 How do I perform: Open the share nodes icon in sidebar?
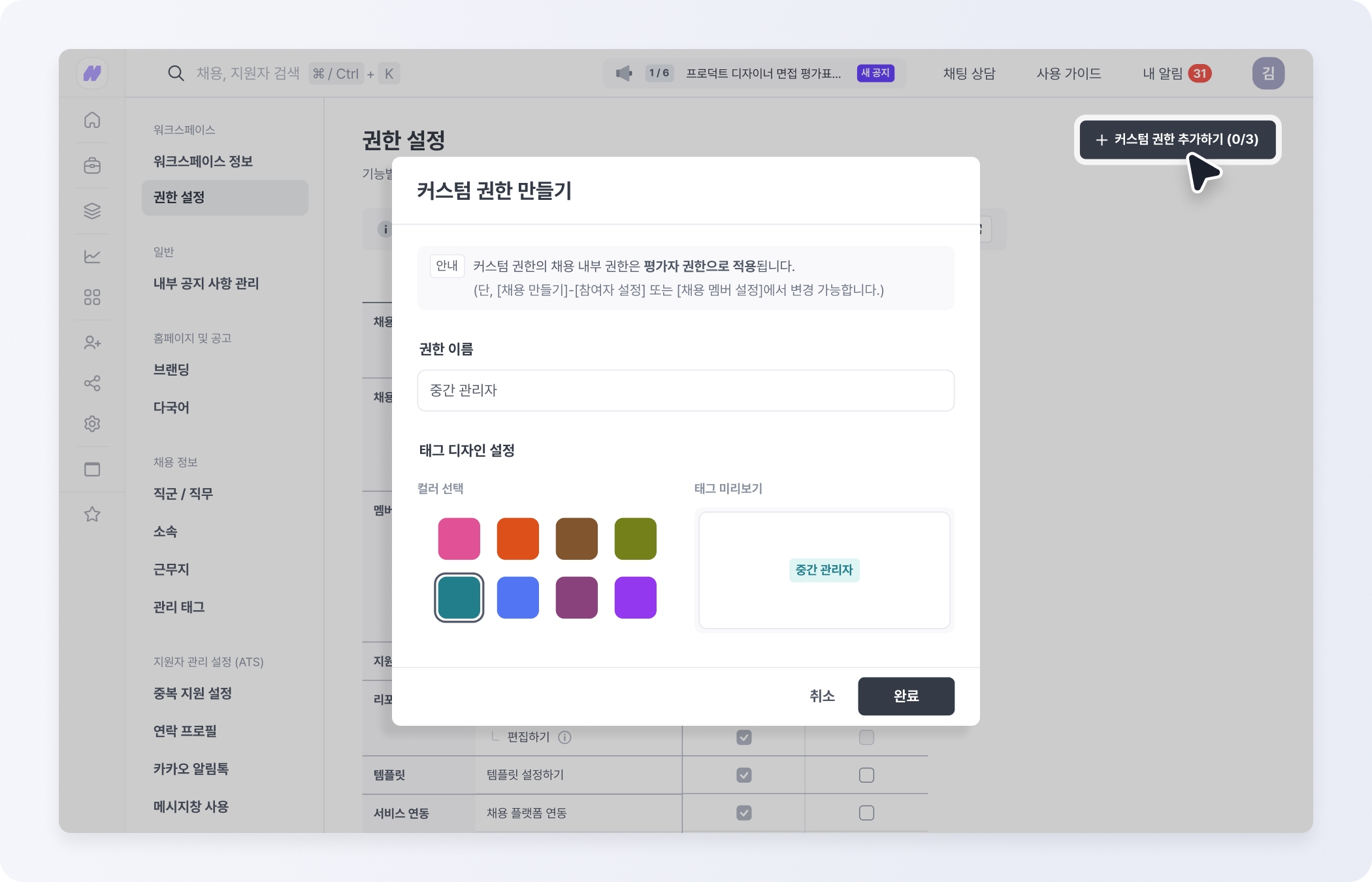coord(92,383)
